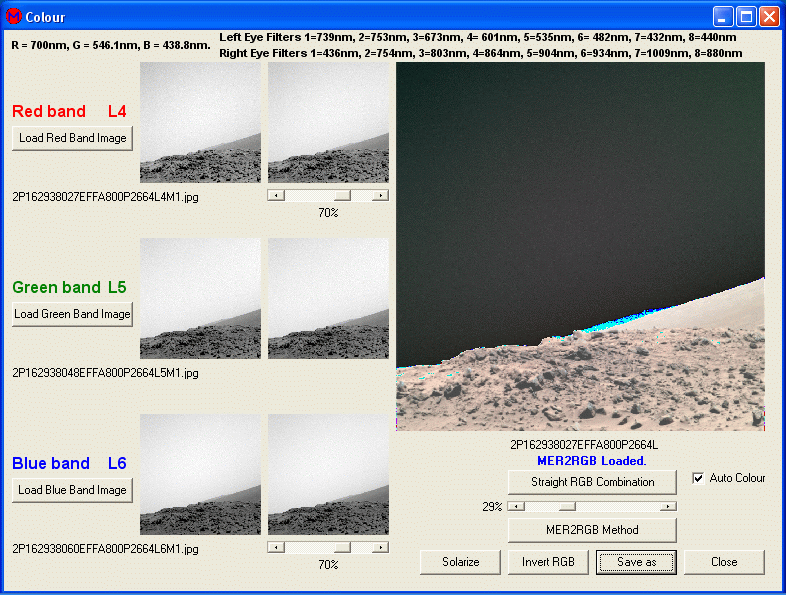
Task: Click the Blue band L6 label
Action: pyautogui.click(x=69, y=463)
